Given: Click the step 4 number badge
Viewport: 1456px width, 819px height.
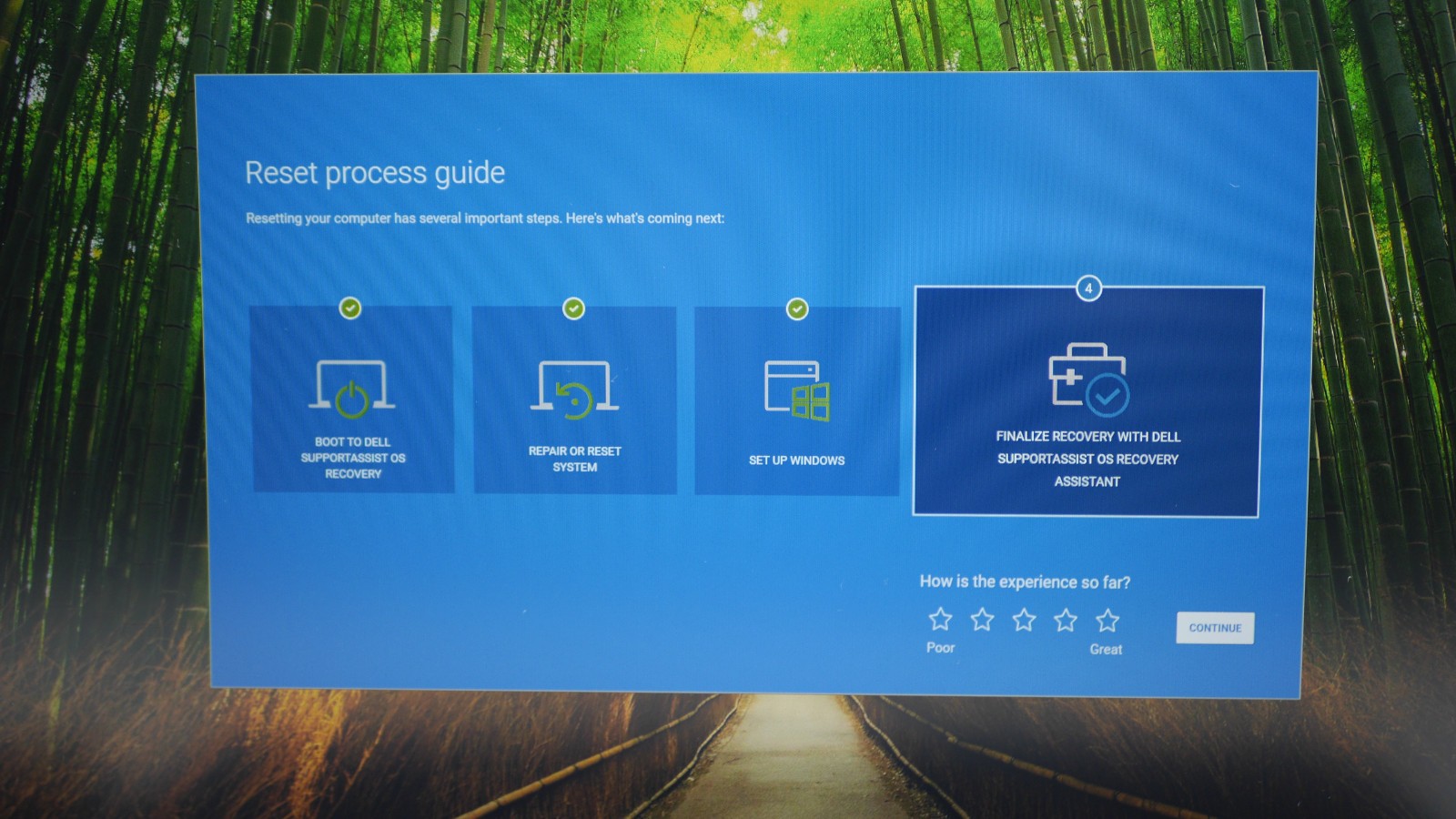Looking at the screenshot, I should tap(1088, 288).
